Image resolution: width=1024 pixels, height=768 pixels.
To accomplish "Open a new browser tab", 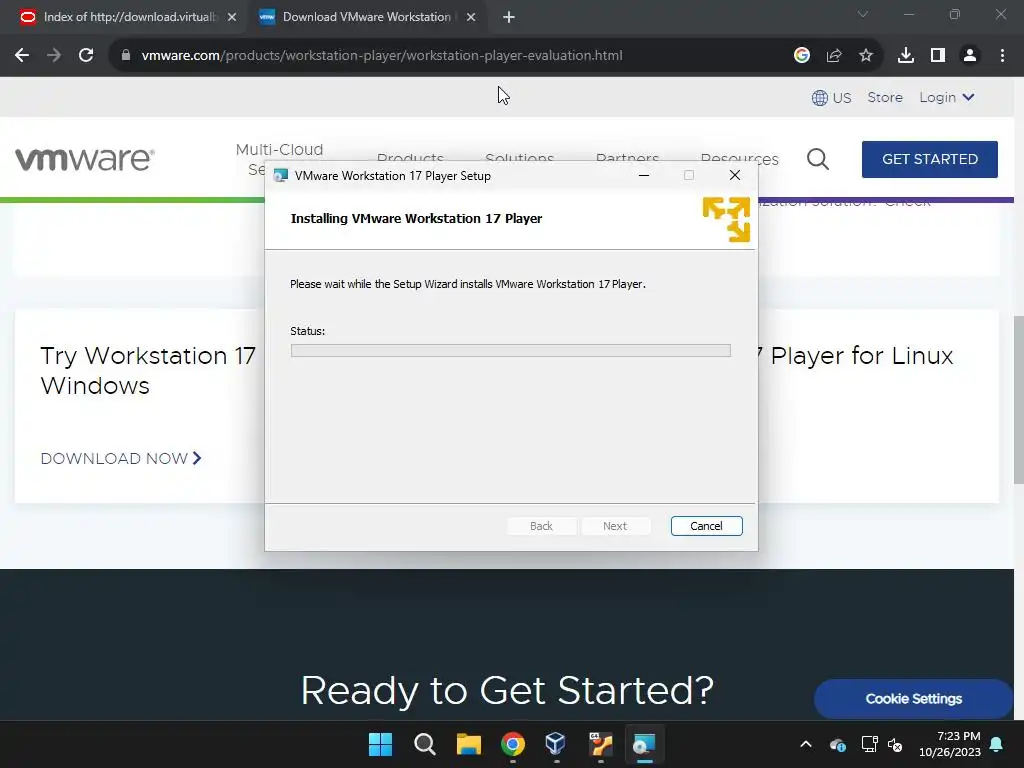I will pyautogui.click(x=509, y=17).
